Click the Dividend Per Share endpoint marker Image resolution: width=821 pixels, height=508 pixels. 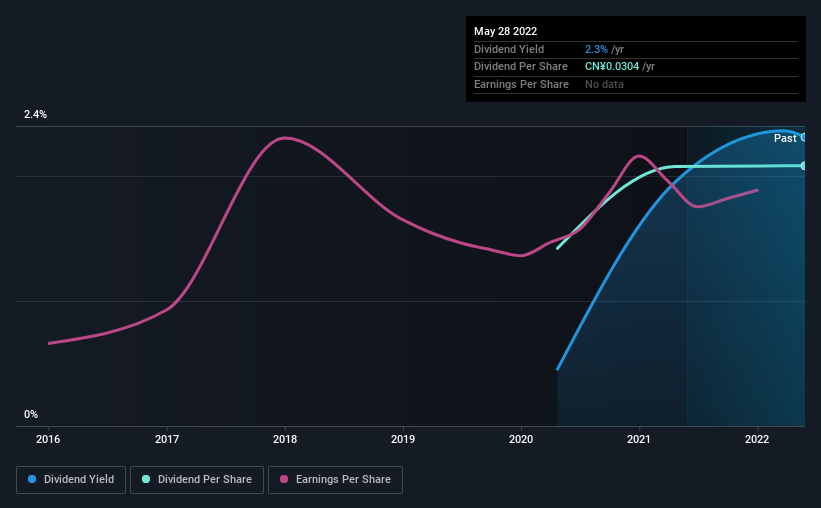tap(804, 165)
